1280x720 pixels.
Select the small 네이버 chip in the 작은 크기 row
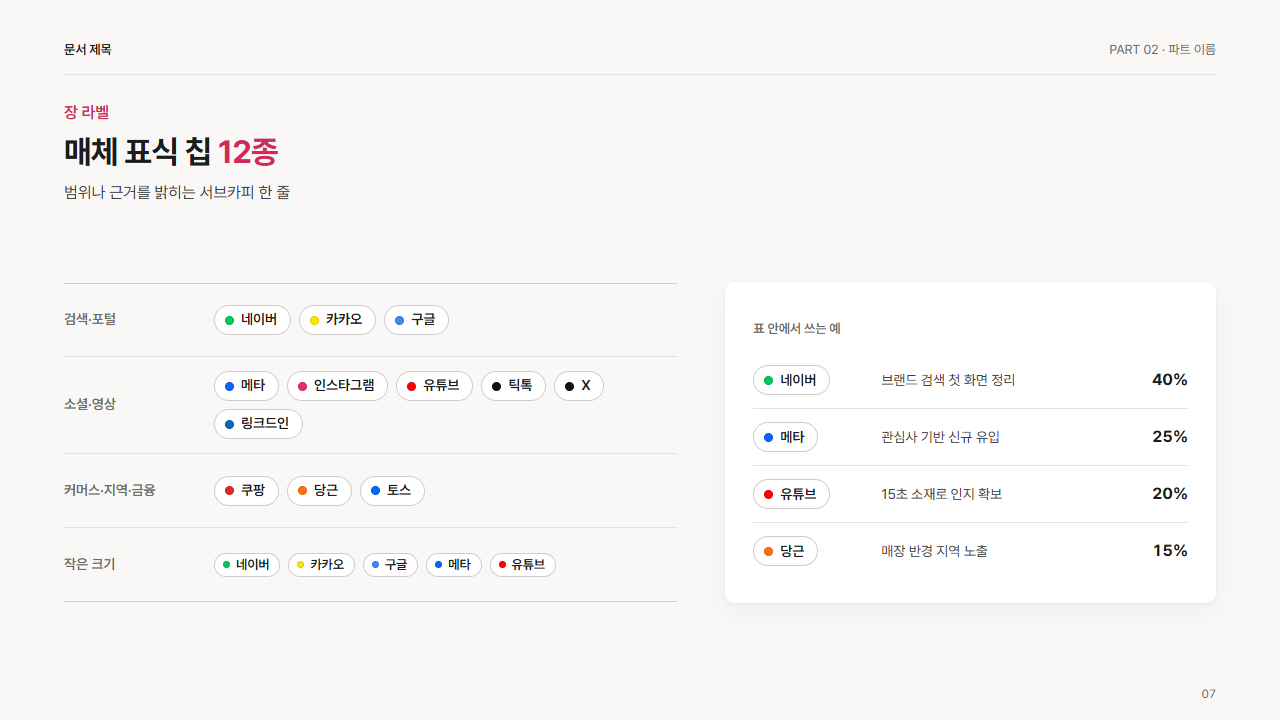pyautogui.click(x=247, y=565)
